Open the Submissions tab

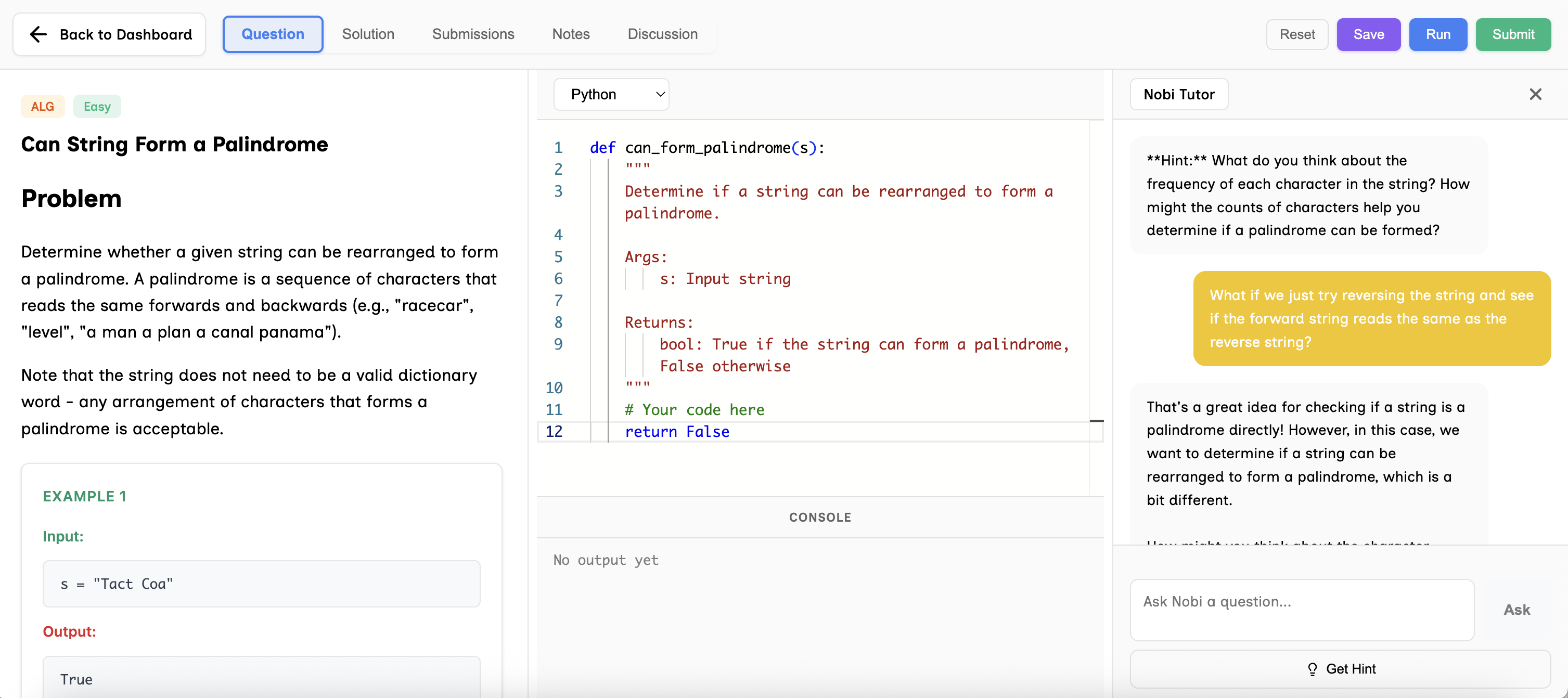click(473, 34)
